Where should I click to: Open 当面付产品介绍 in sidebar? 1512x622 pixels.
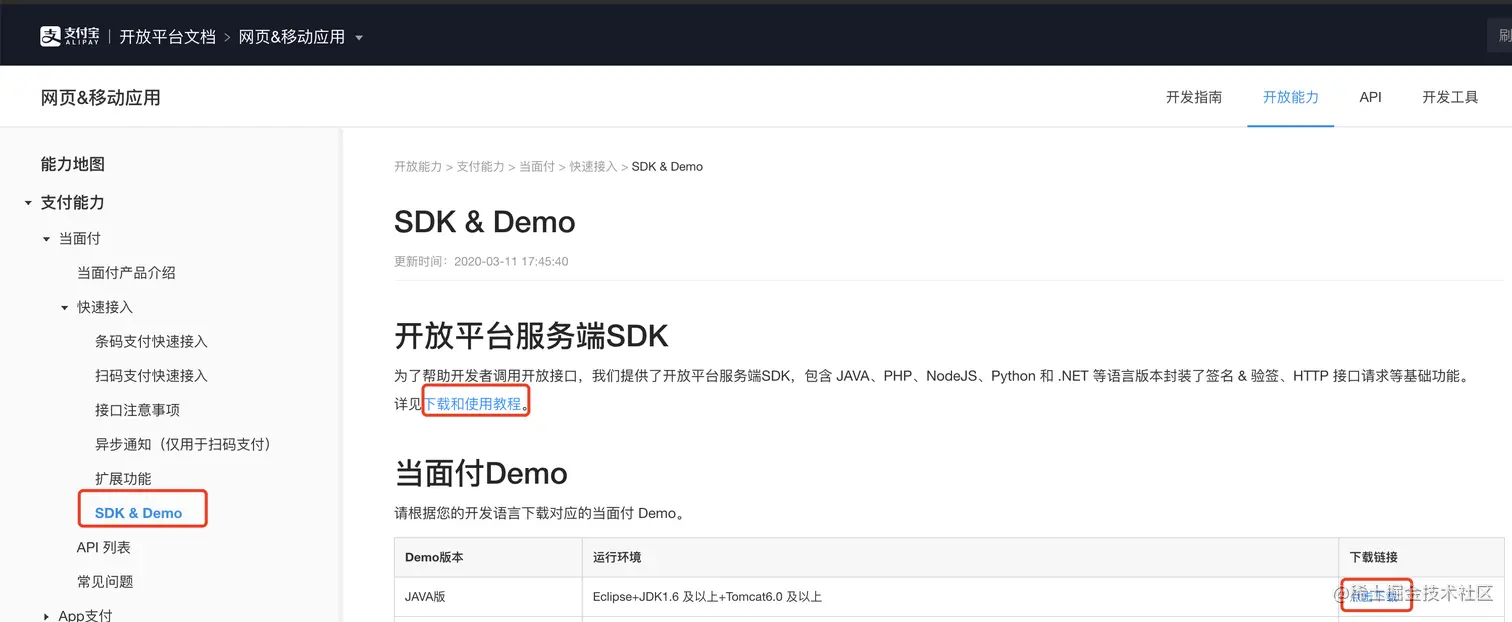(126, 273)
